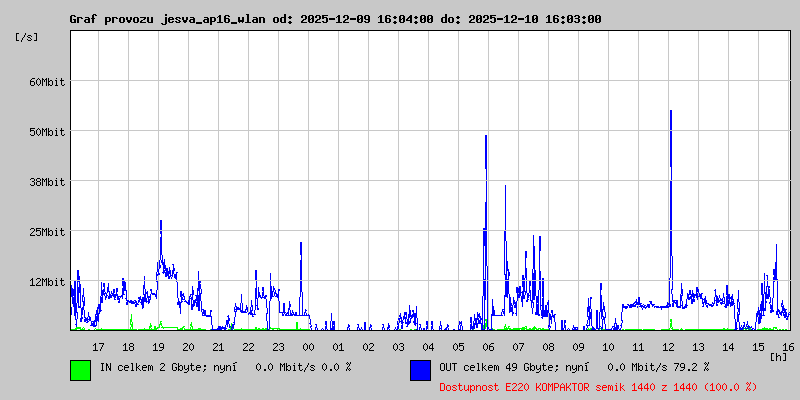Viewport: 800px width, 400px height.
Task: Select hour 16 at the axis end
Action: tap(788, 346)
